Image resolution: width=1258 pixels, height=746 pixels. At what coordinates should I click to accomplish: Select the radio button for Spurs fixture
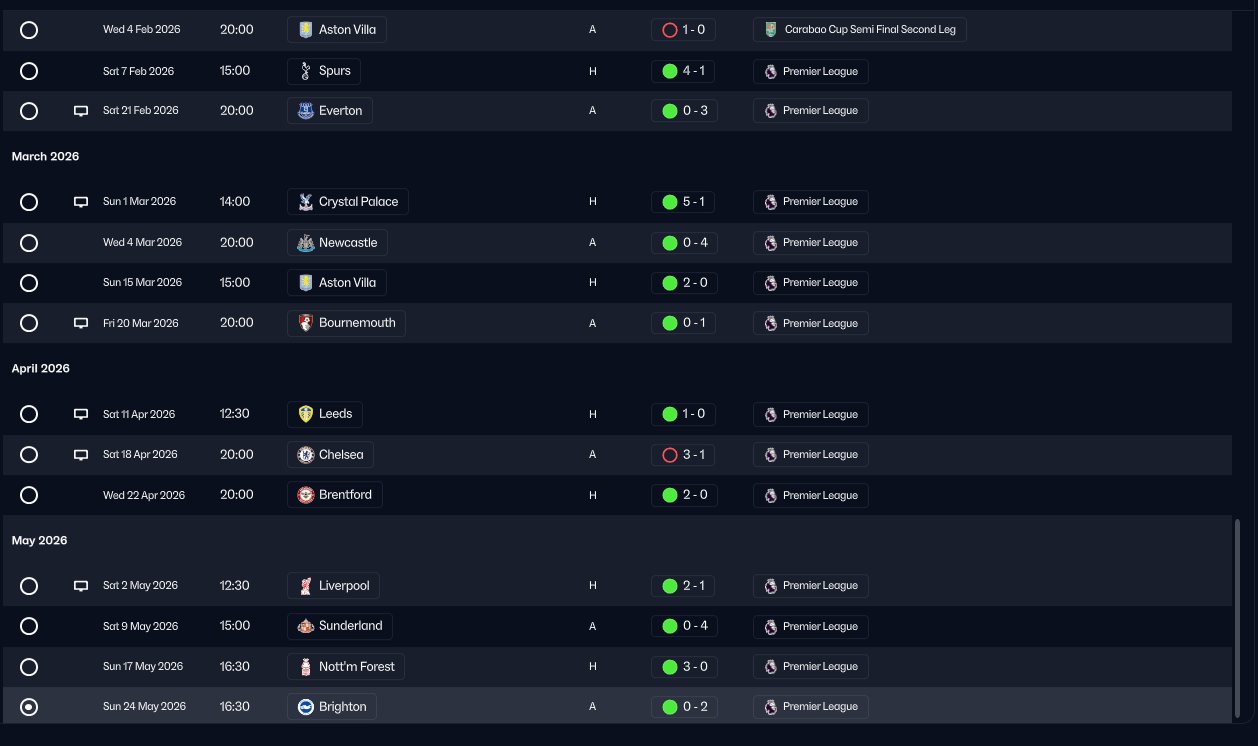coord(29,71)
